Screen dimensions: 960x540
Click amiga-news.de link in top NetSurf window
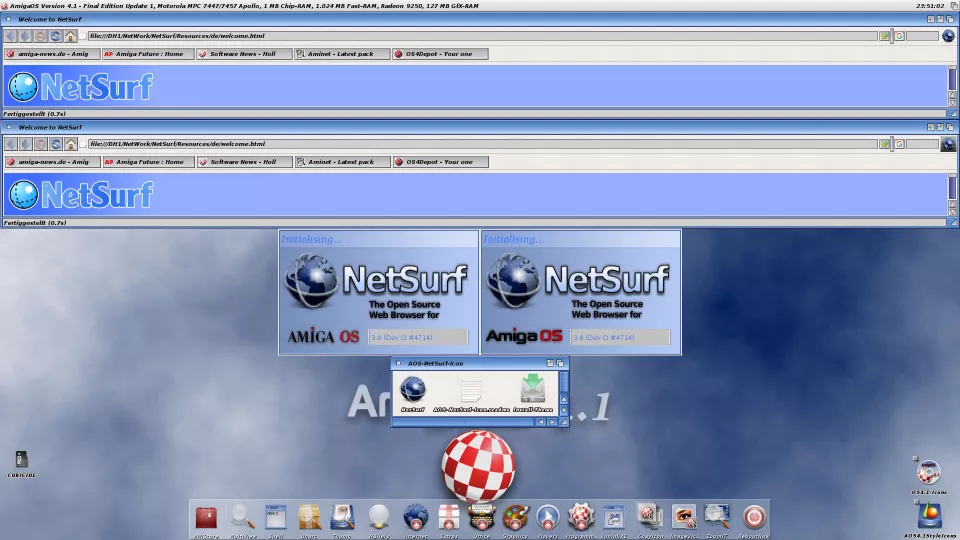click(50, 54)
